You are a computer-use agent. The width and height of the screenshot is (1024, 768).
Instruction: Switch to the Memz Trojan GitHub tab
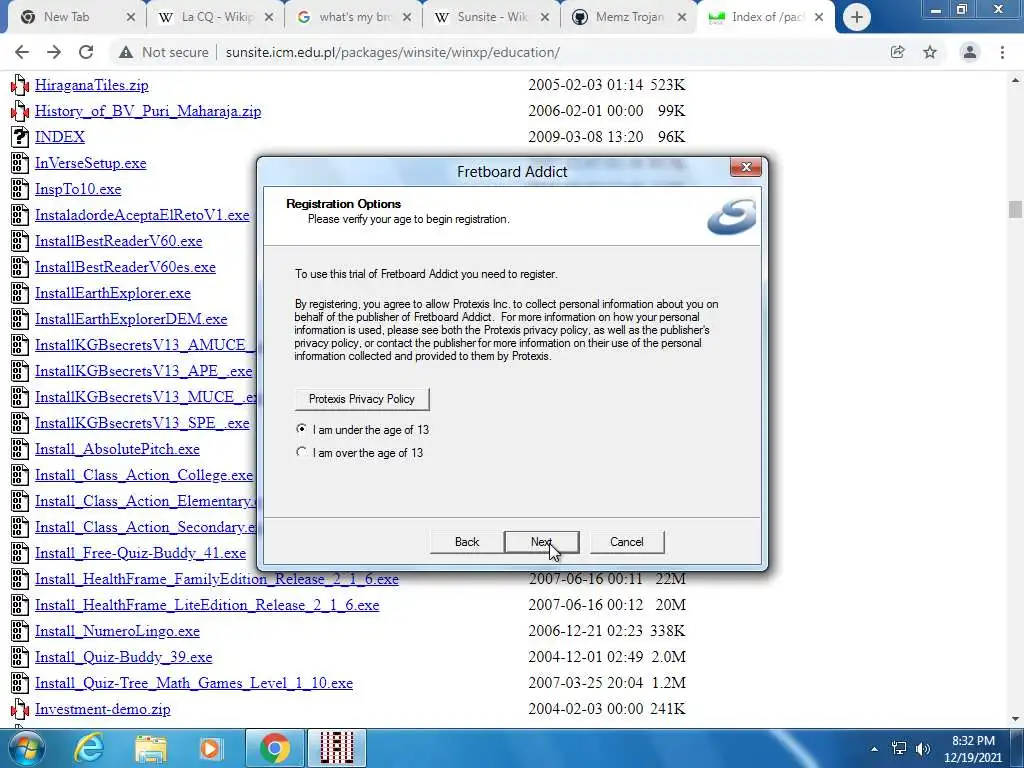630,17
